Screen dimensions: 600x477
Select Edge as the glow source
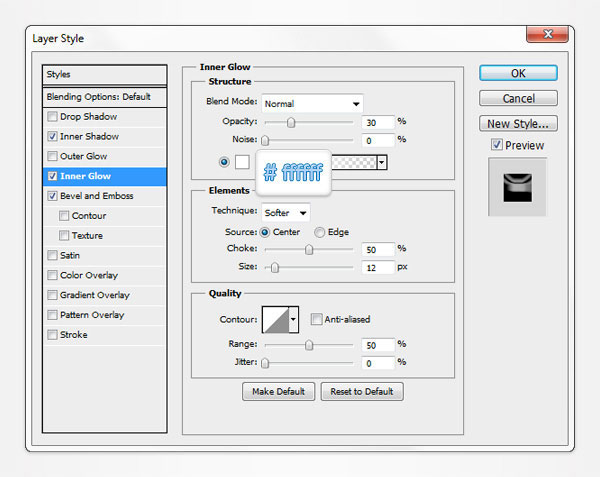coord(319,232)
